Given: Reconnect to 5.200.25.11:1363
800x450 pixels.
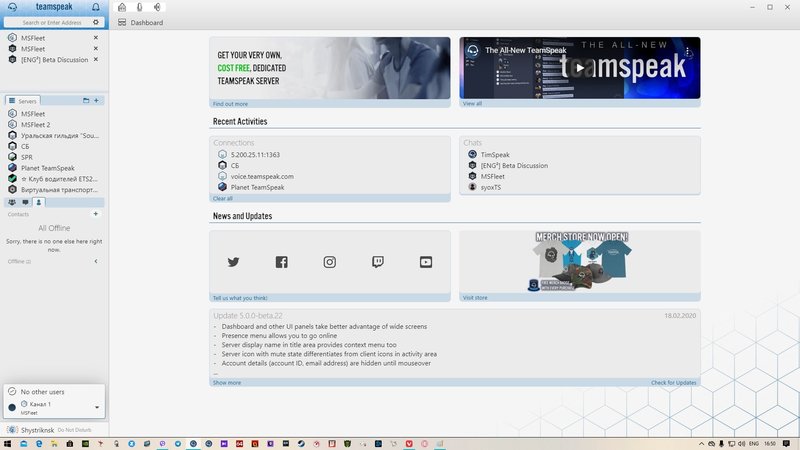Looking at the screenshot, I should tap(255, 155).
